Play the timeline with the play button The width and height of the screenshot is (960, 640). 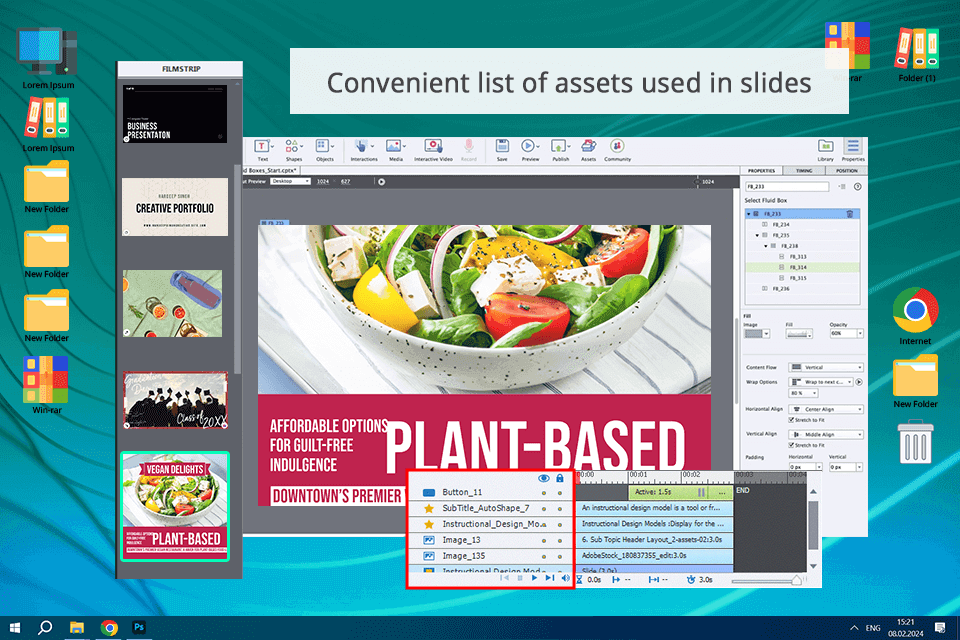(x=534, y=578)
